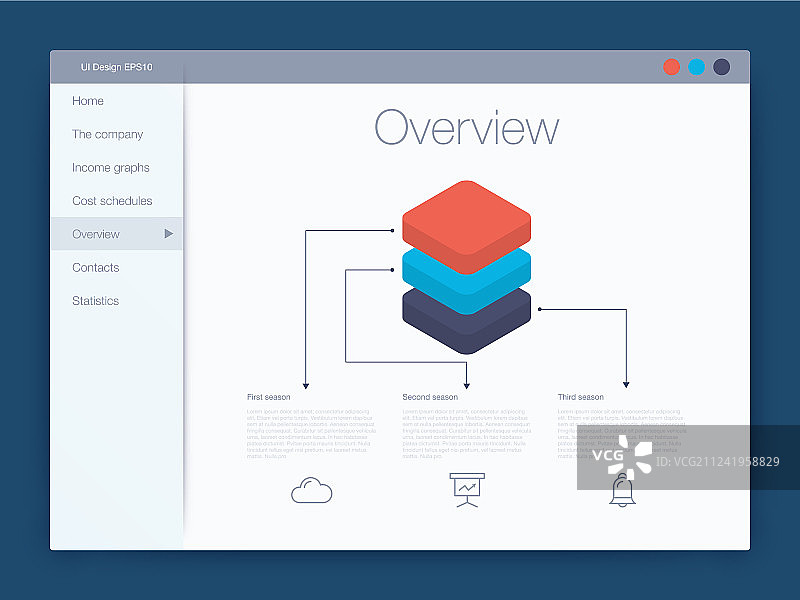Click the Second season heading
800x600 pixels.
(x=430, y=397)
